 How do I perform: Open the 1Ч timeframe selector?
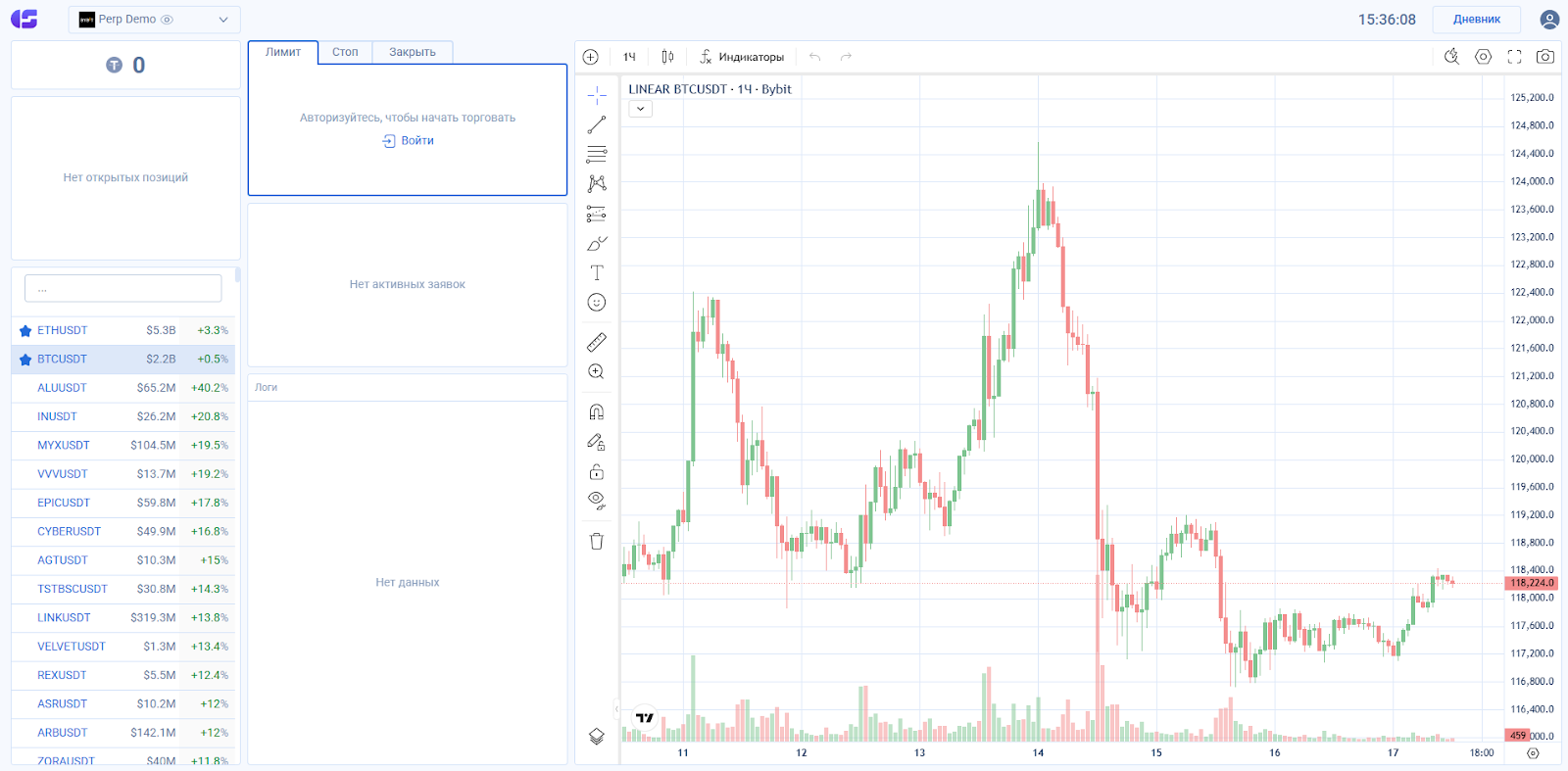coord(629,57)
